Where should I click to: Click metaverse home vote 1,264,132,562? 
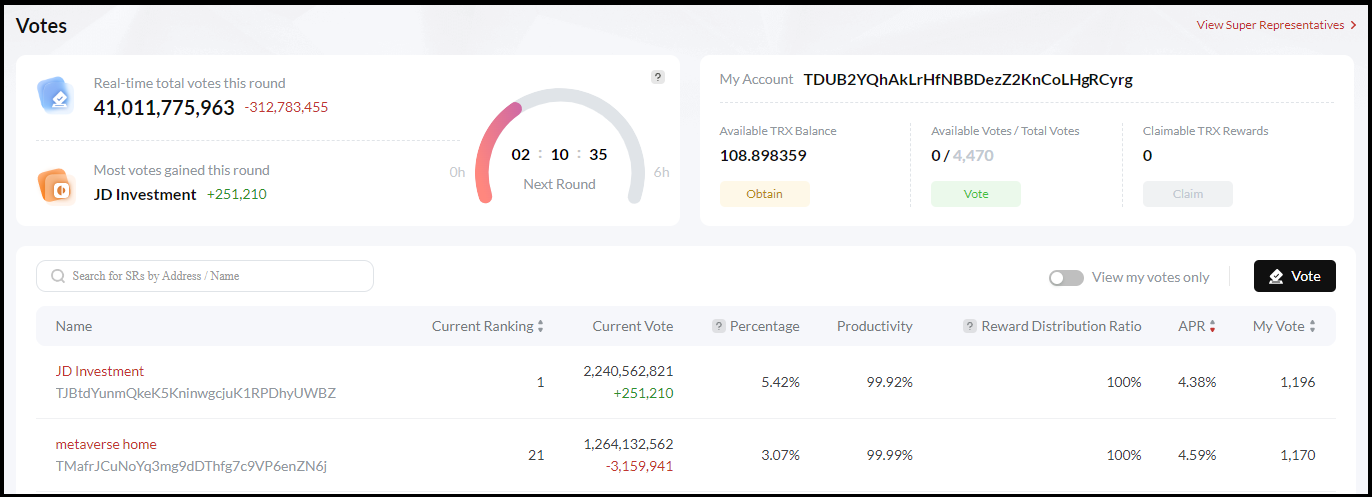click(628, 444)
